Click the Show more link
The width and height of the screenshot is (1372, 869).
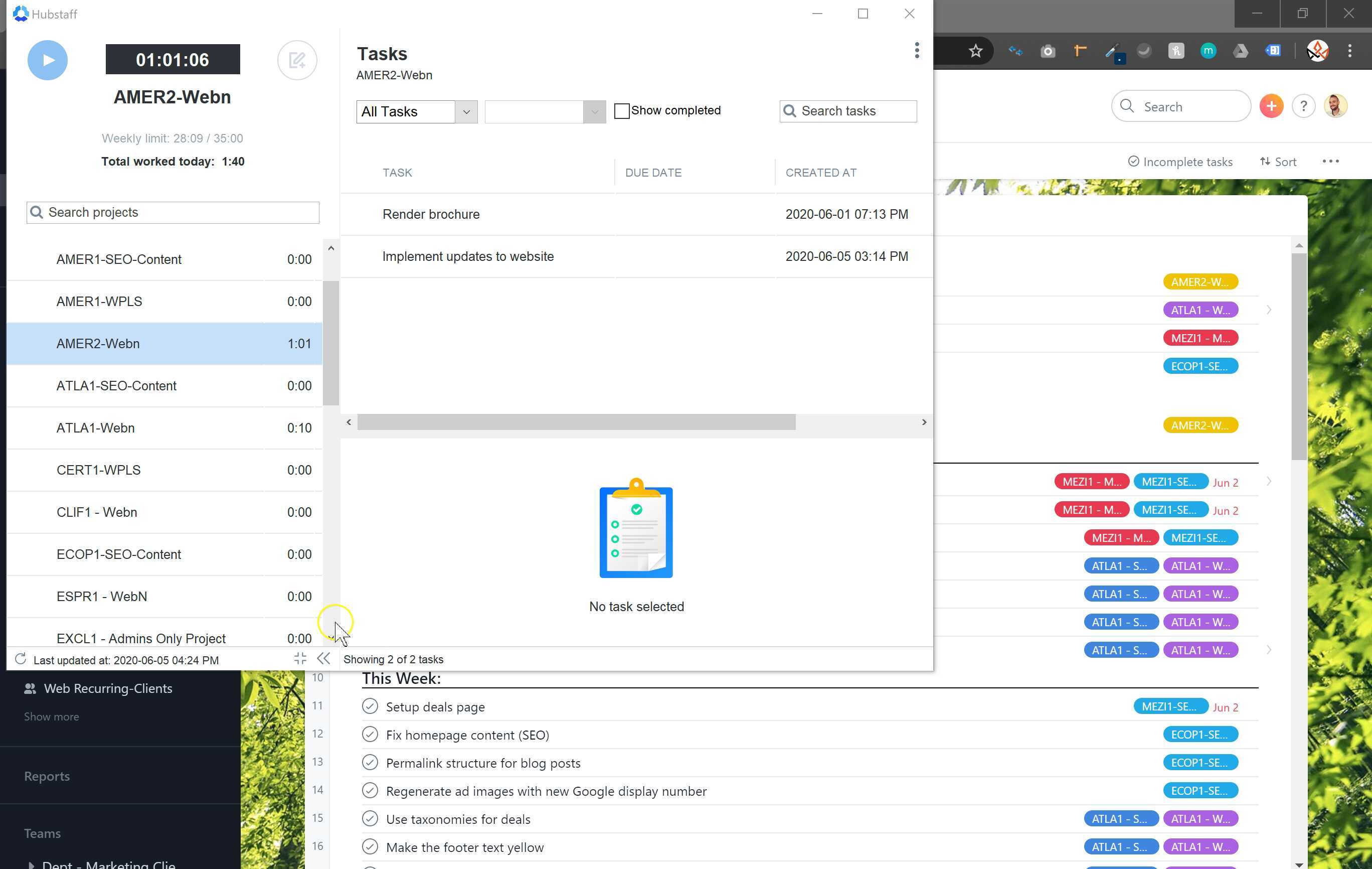click(51, 716)
